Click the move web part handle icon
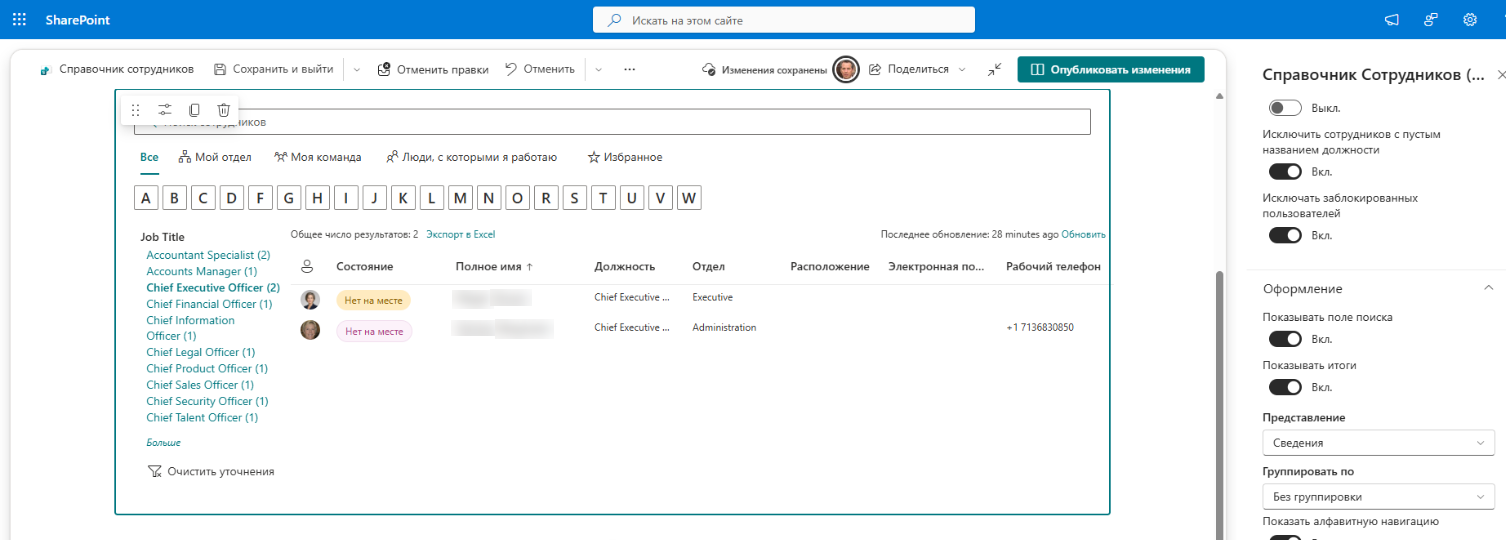The width and height of the screenshot is (1506, 540). click(x=135, y=110)
